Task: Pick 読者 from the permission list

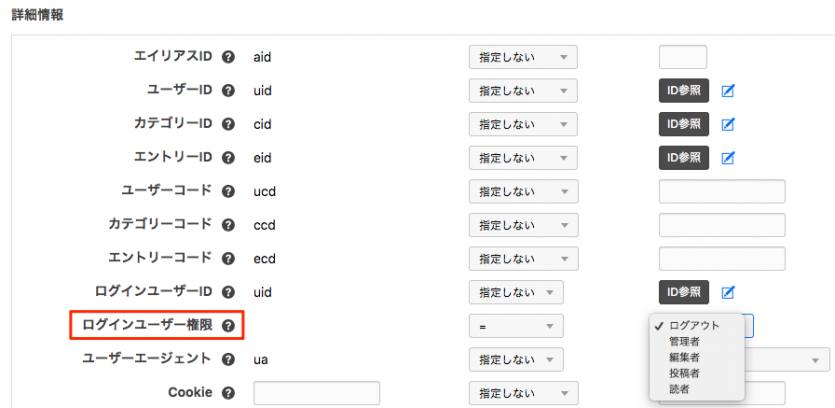Action: pos(679,389)
